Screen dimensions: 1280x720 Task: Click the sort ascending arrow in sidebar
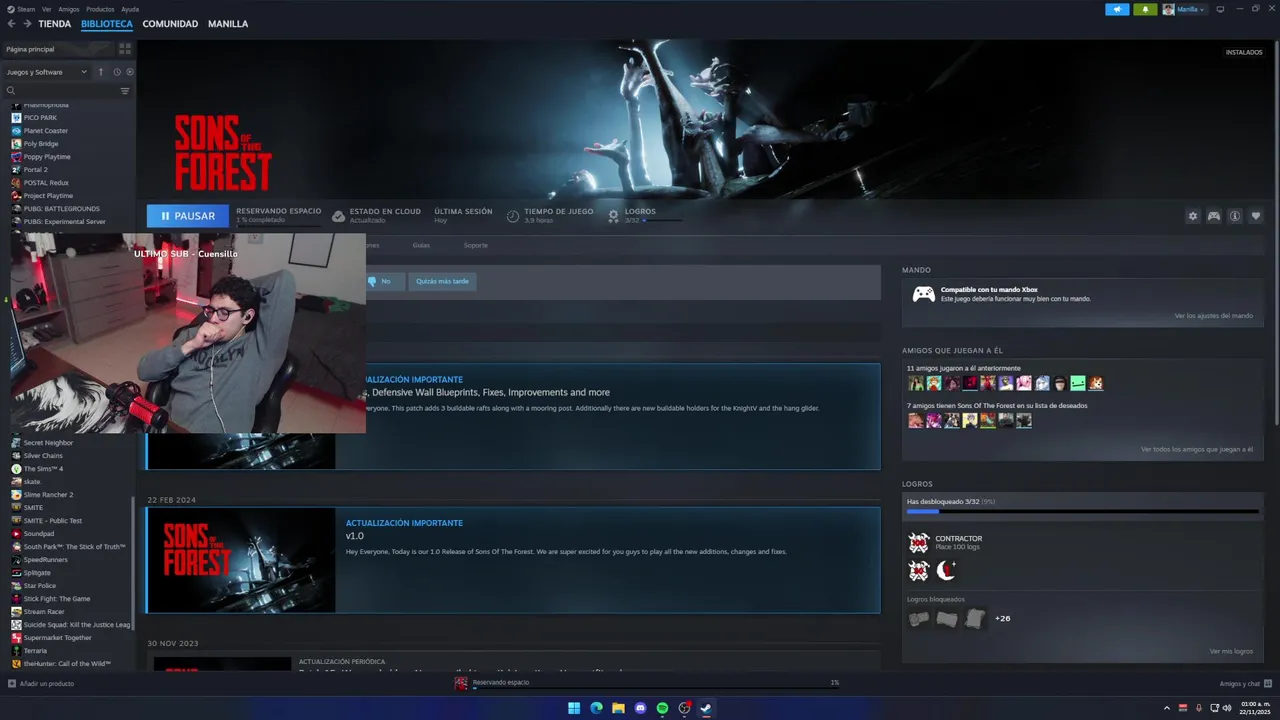[x=100, y=72]
